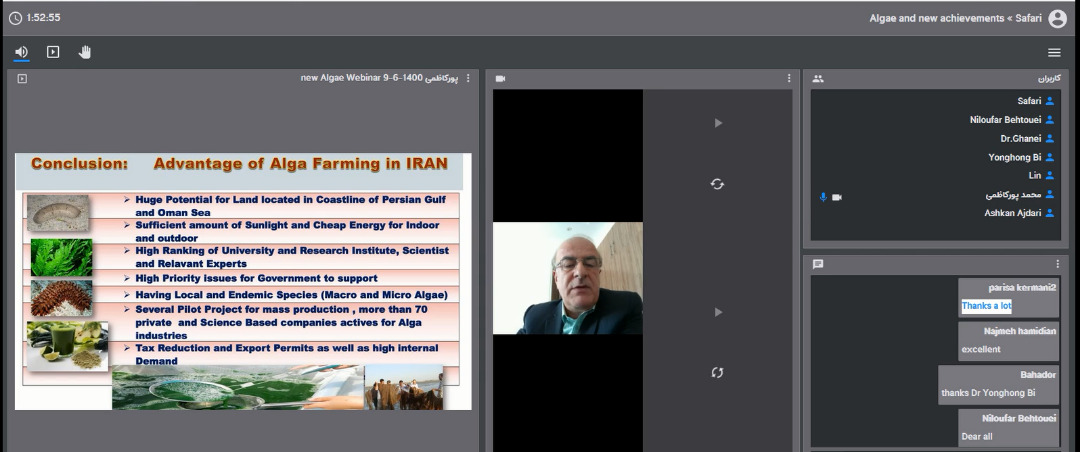Click the attendees group icon
Image resolution: width=1080 pixels, height=452 pixels.
[x=818, y=78]
